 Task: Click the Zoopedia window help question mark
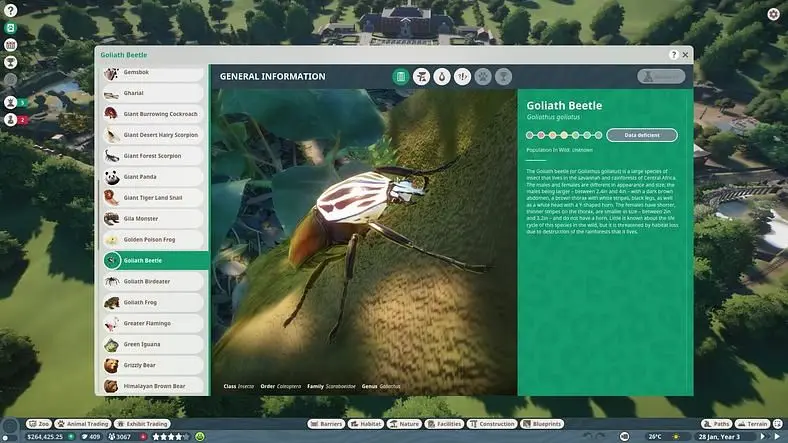[x=673, y=55]
